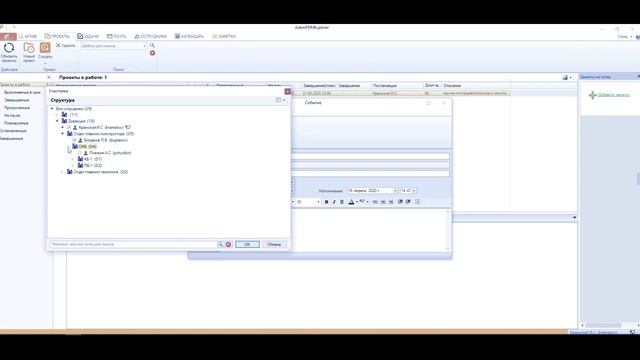Image resolution: width=640 pixels, height=360 pixels.
Task: Open the font size dropdown in editor
Action: [x=318, y=202]
